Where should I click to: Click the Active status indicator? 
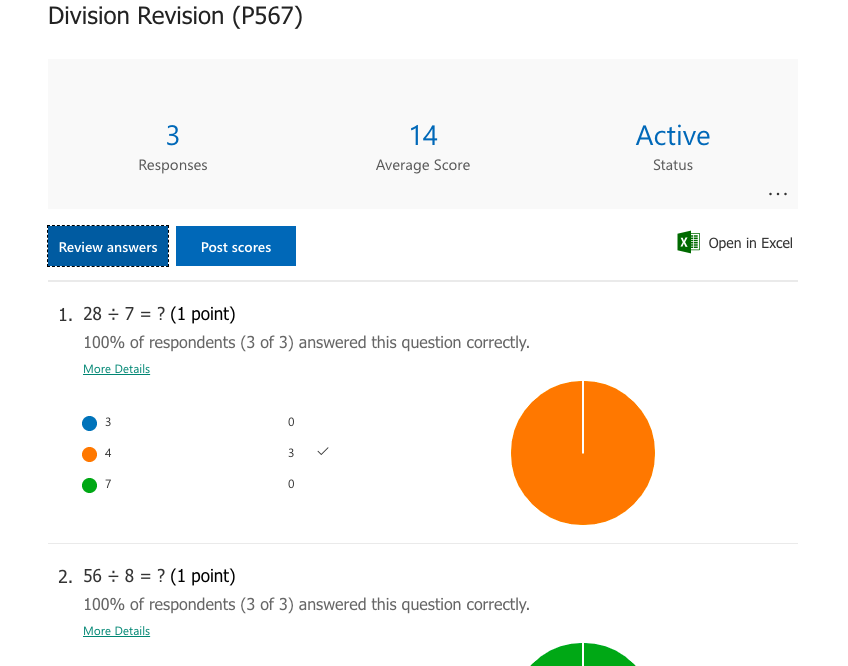tap(672, 135)
